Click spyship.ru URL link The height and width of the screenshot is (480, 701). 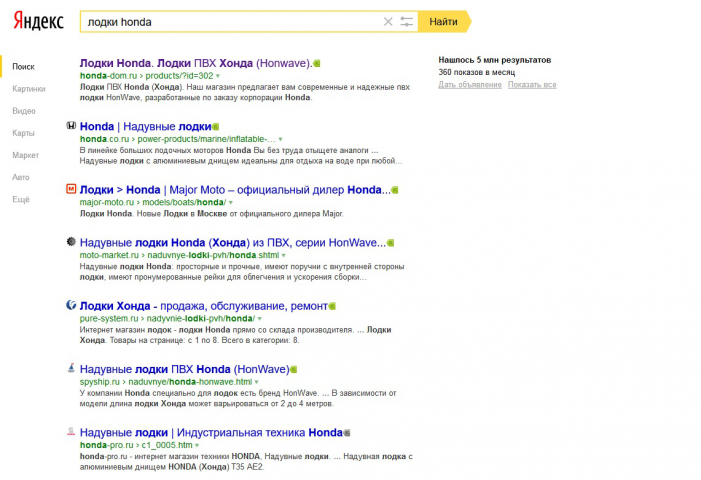(x=166, y=382)
